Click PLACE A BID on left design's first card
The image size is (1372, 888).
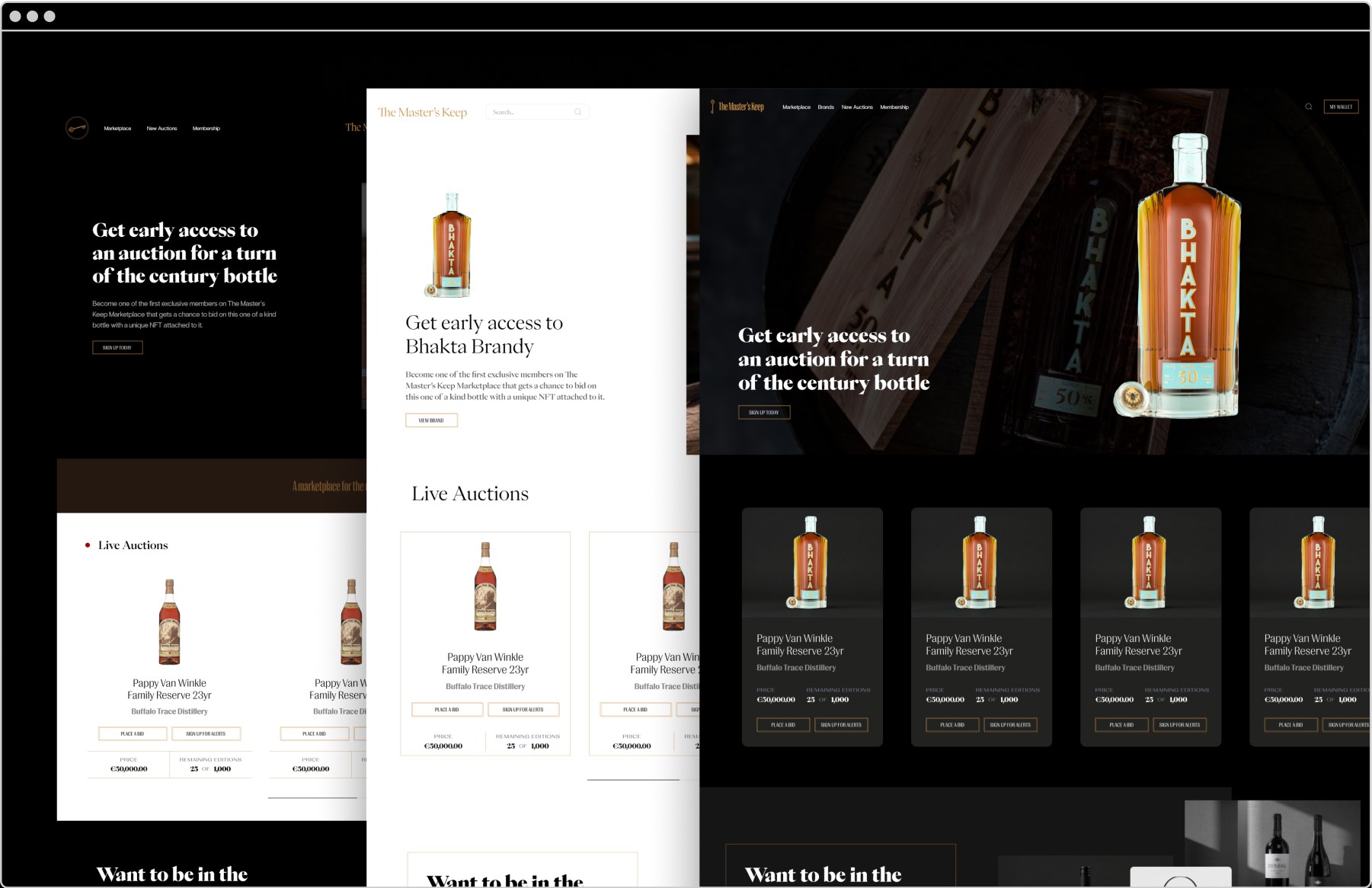click(133, 733)
